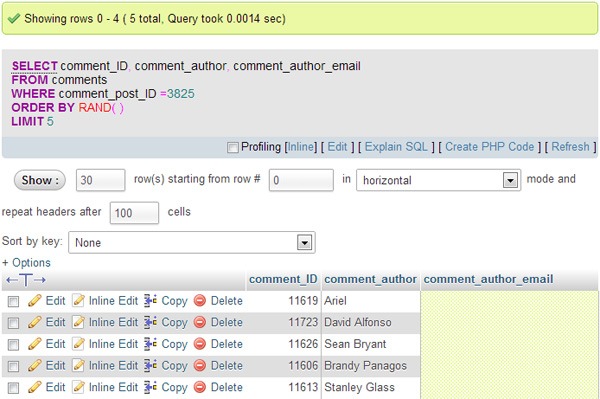600x399 pixels.
Task: Tick the checkbox for row 11613 Stanley Glass
Action: pyautogui.click(x=13, y=388)
